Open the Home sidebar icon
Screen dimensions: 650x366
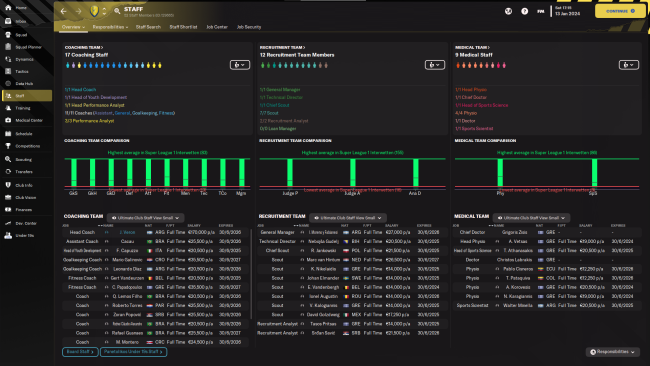[x=8, y=7]
